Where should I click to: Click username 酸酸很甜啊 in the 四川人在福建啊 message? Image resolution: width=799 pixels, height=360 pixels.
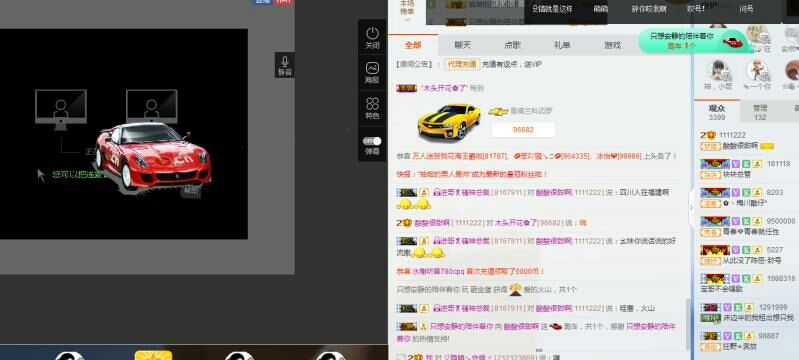(x=554, y=192)
